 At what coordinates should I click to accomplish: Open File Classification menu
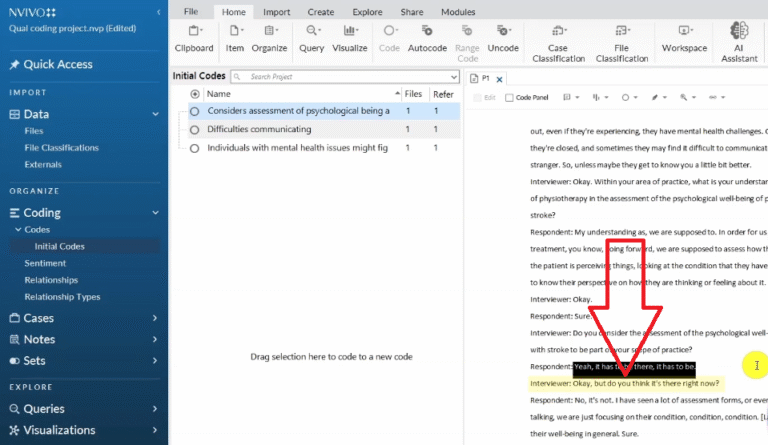coord(622,44)
